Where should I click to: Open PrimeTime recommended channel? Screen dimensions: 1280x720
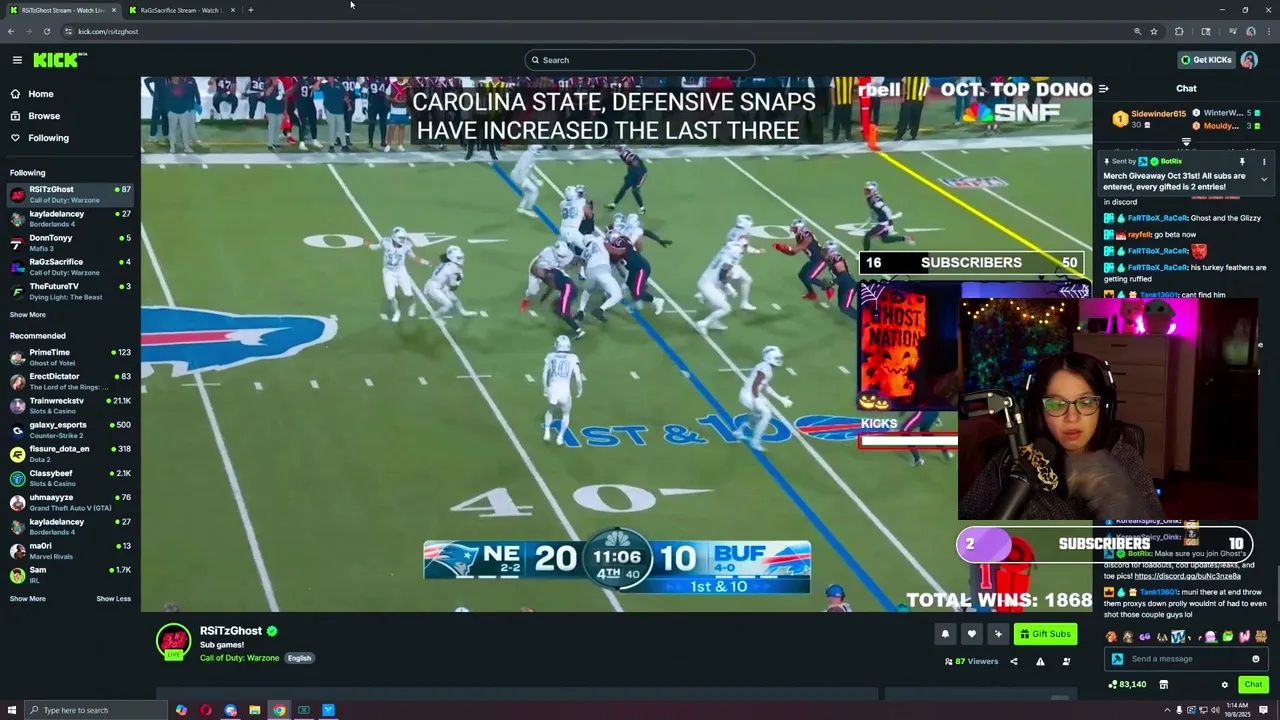pyautogui.click(x=70, y=357)
